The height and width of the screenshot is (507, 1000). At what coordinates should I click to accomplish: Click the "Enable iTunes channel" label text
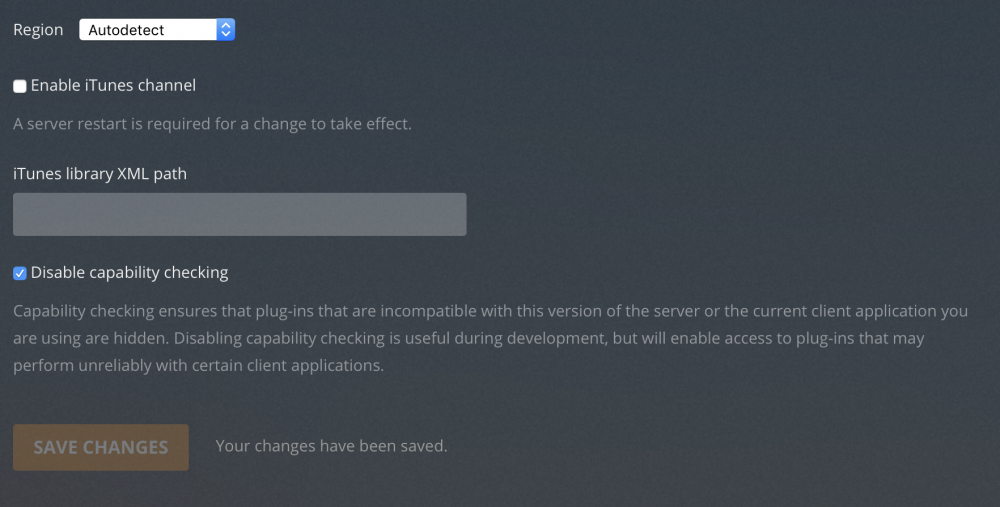coord(113,85)
